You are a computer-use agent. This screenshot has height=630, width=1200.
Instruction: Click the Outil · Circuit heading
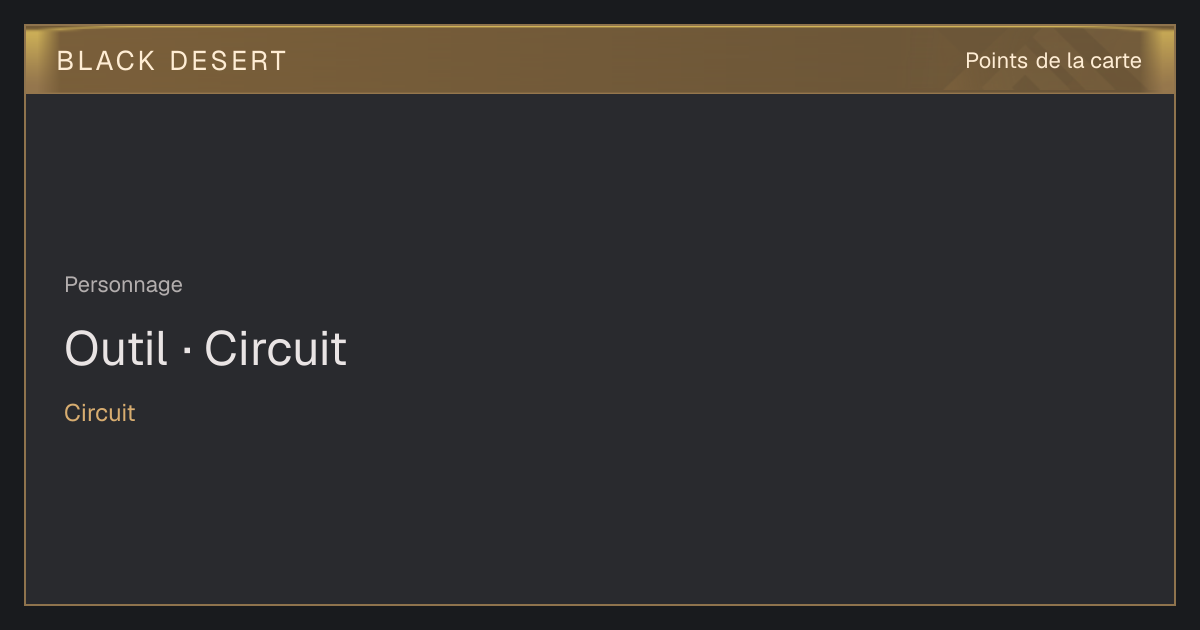coord(205,349)
